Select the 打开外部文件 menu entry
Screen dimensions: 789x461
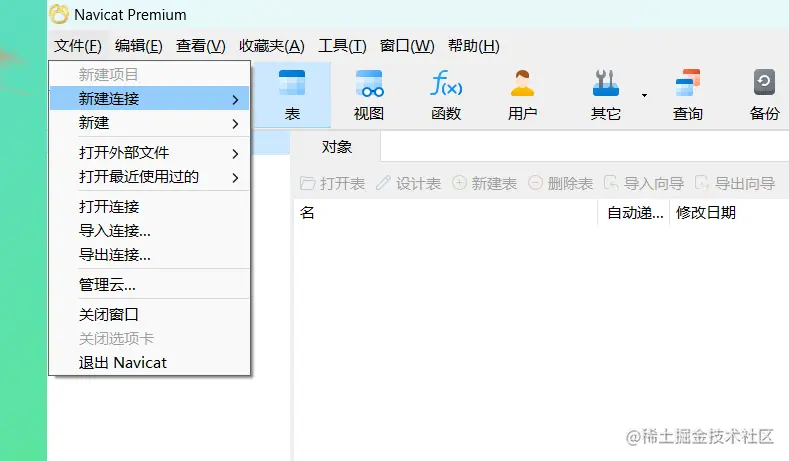click(150, 152)
